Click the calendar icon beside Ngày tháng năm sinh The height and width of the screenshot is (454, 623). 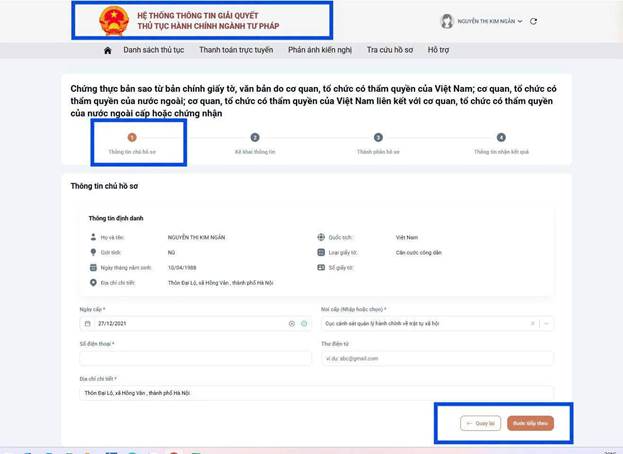pos(93,267)
